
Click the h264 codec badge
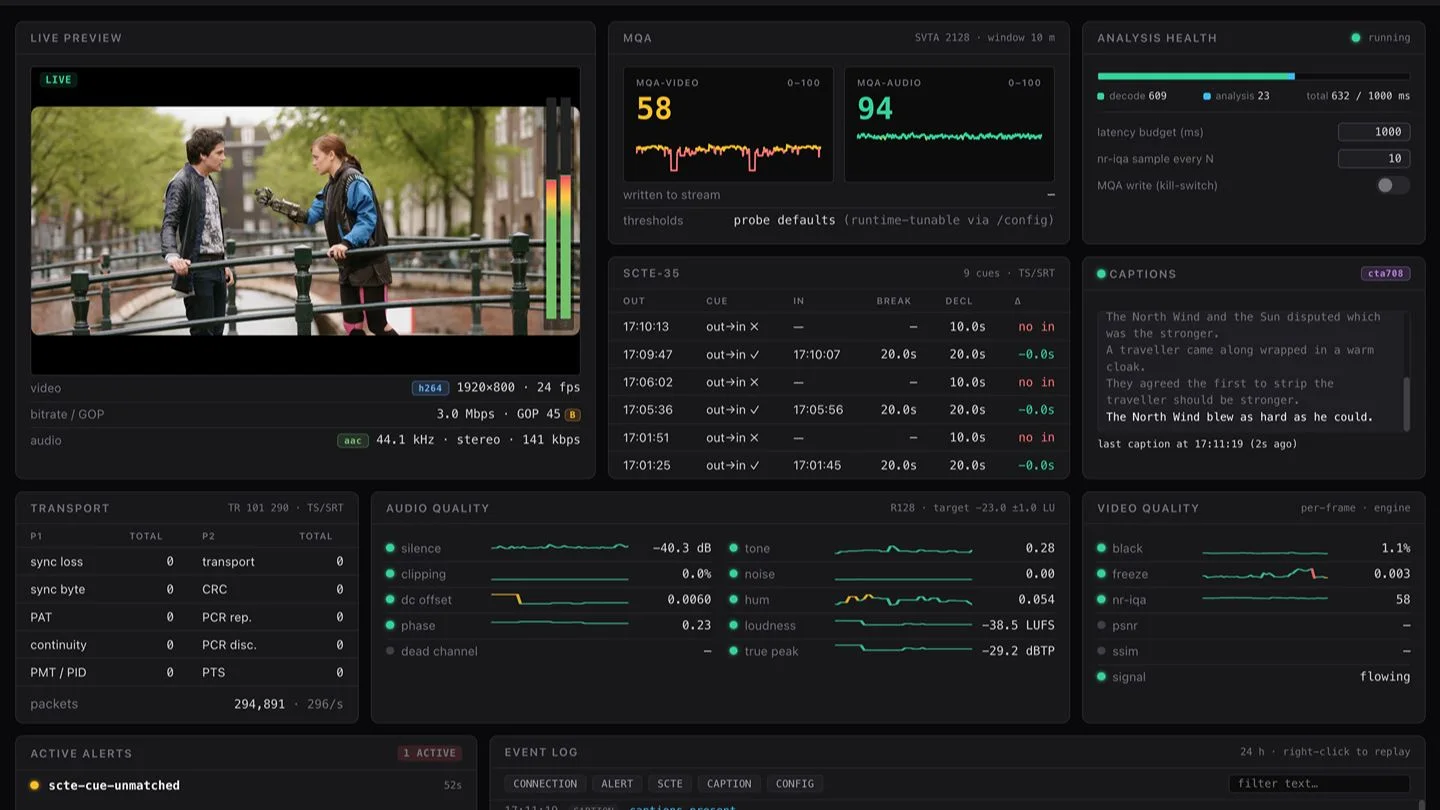[430, 388]
